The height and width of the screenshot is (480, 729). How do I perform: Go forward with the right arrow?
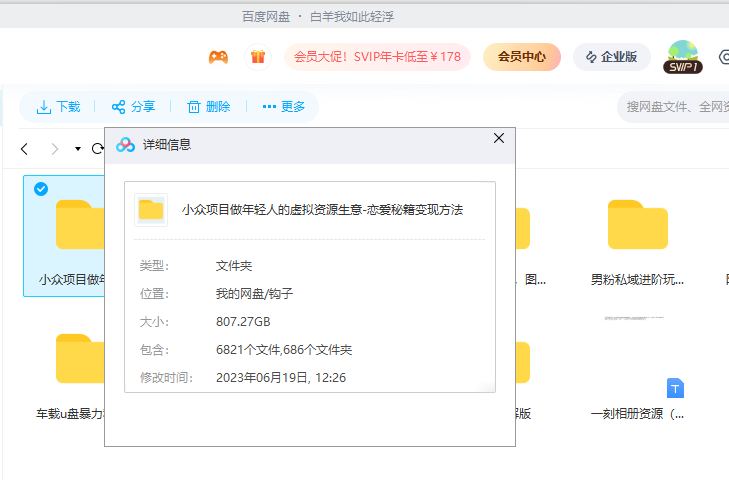click(x=54, y=149)
